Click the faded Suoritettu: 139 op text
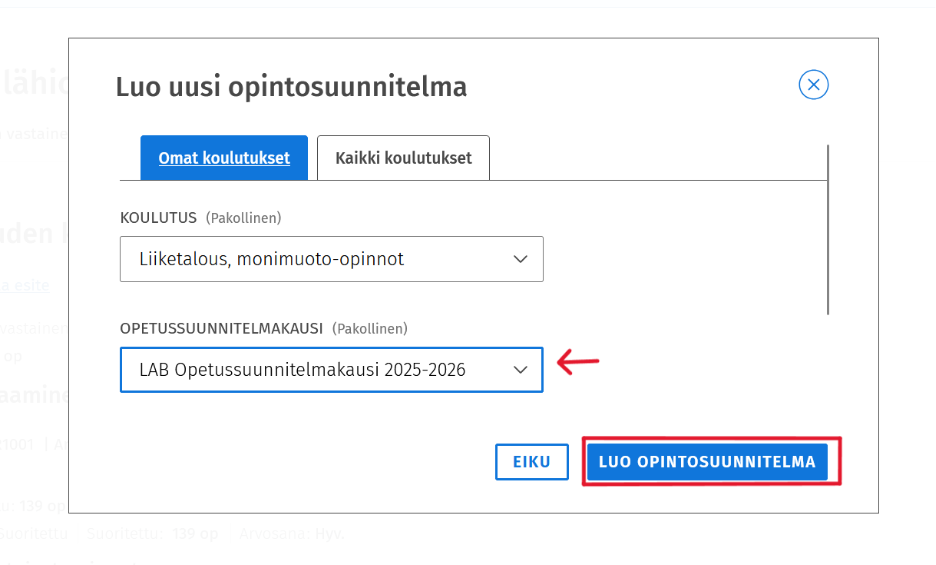The width and height of the screenshot is (936, 565). [152, 533]
